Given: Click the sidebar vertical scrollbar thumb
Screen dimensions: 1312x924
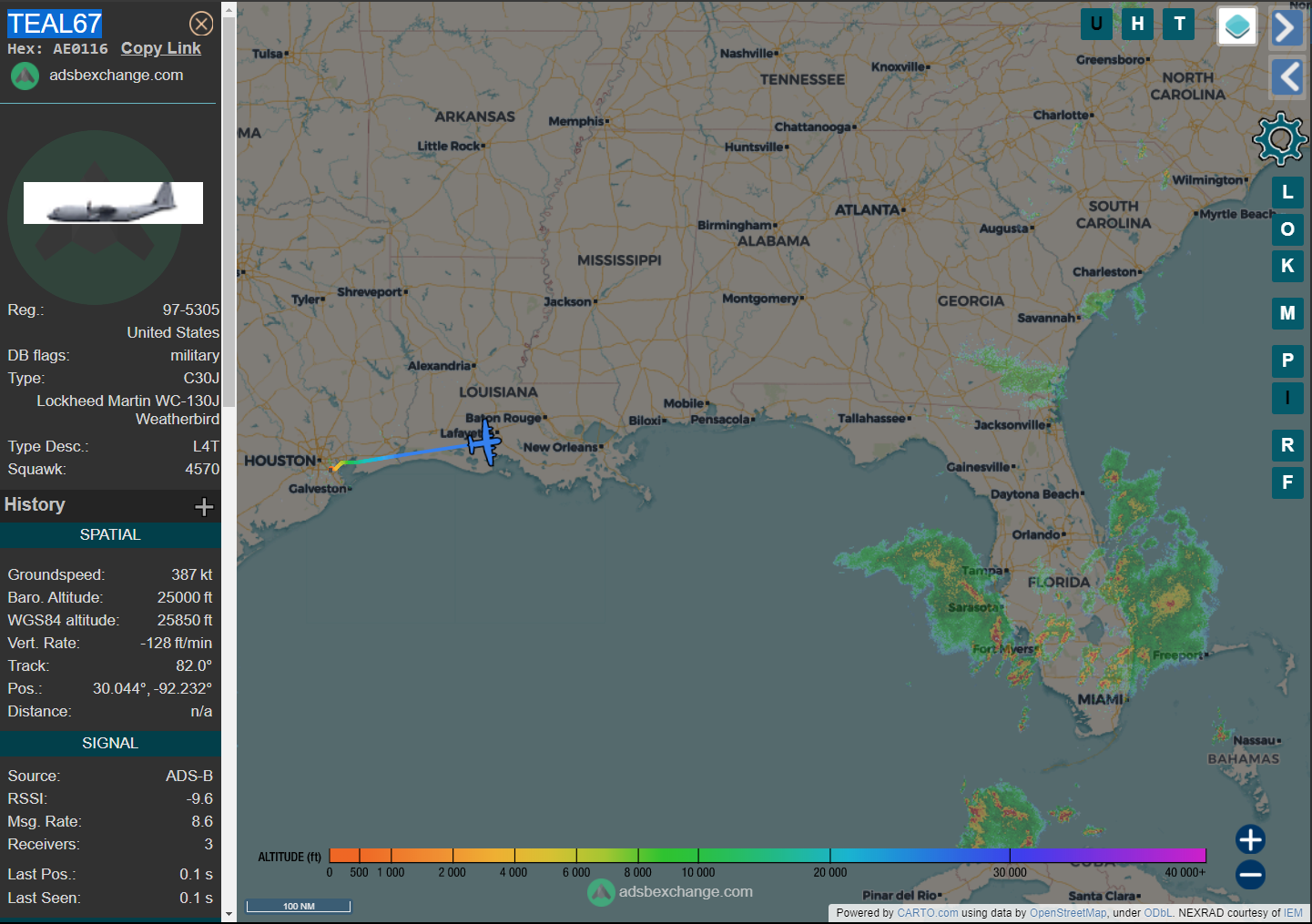Looking at the screenshot, I should coord(229,214).
